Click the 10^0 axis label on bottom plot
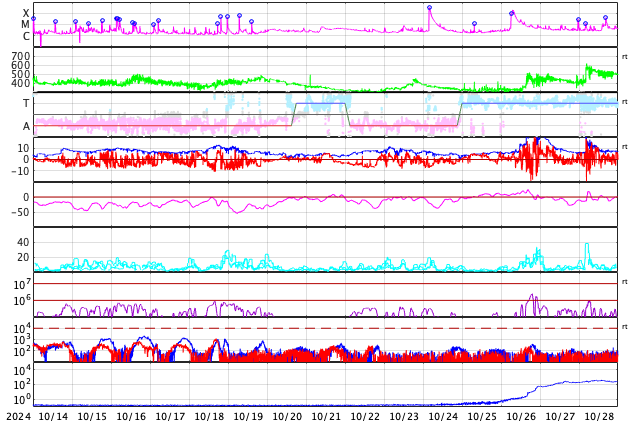The width and height of the screenshot is (634, 424). [x=22, y=399]
